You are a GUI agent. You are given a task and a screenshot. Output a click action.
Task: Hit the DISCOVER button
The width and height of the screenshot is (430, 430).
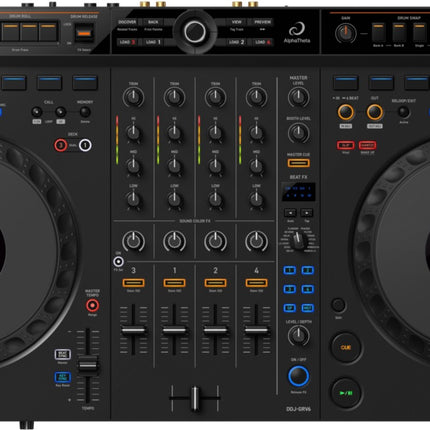(127, 22)
